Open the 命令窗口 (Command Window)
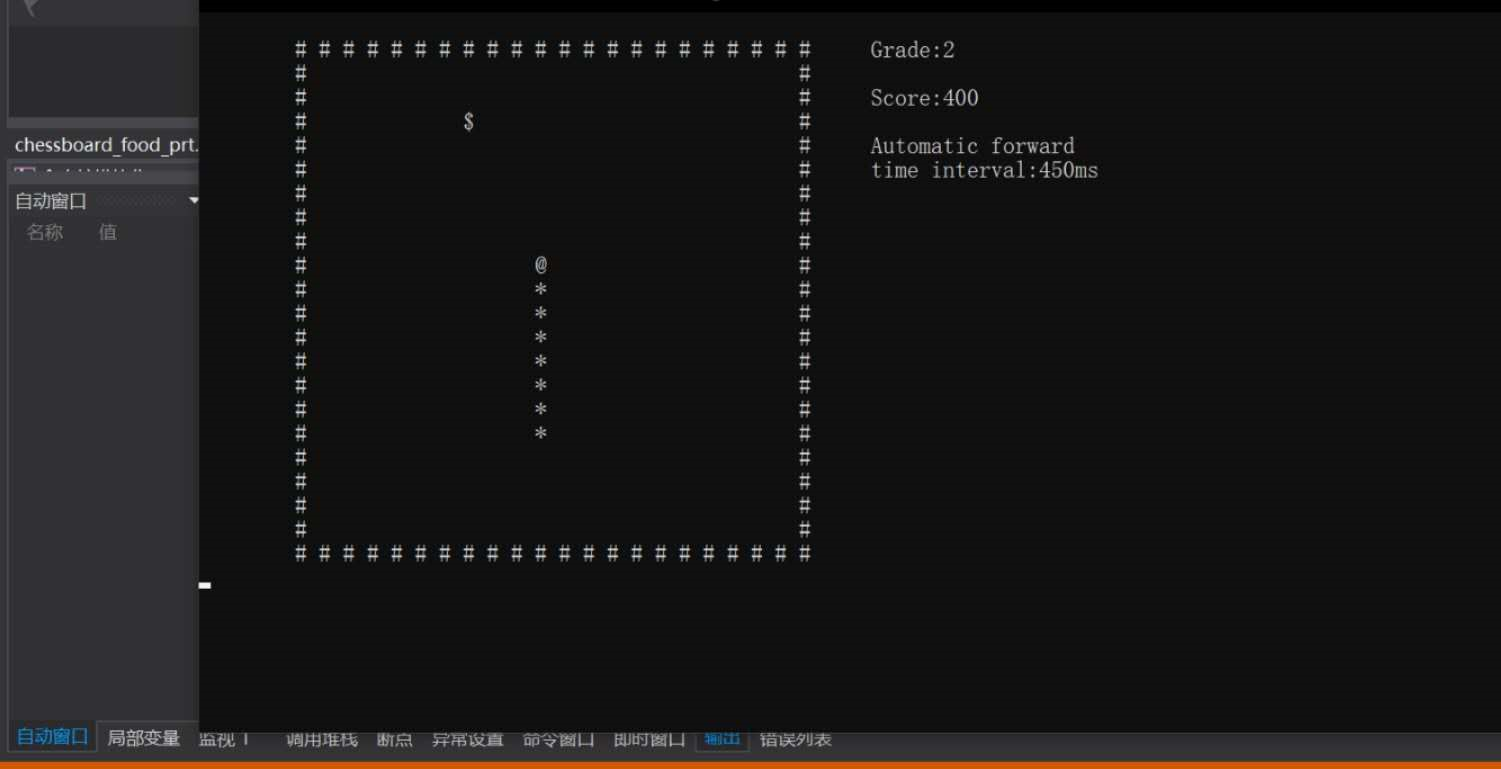The height and width of the screenshot is (769, 1501). click(559, 737)
